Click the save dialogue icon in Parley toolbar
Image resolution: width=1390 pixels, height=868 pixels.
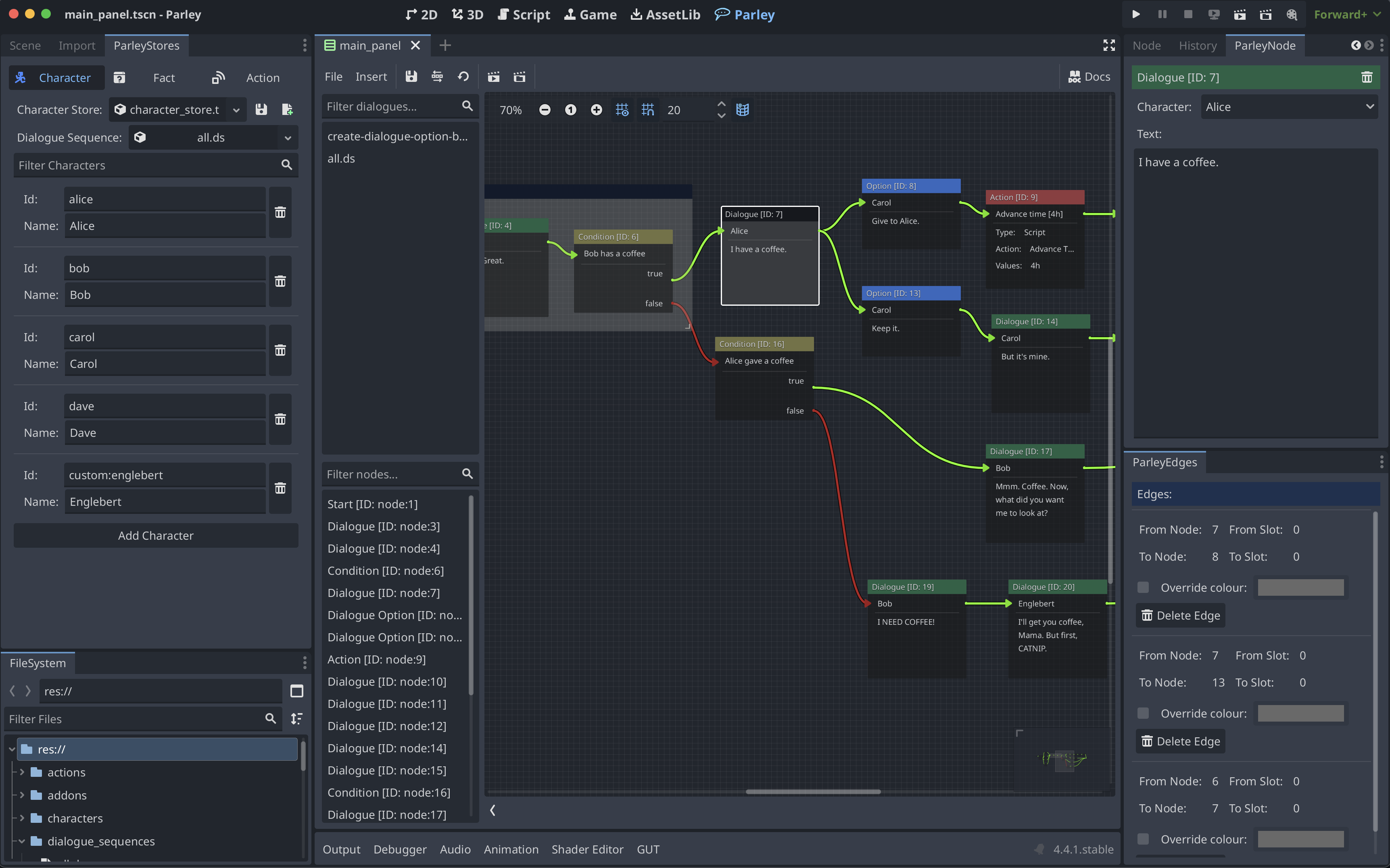tap(411, 76)
